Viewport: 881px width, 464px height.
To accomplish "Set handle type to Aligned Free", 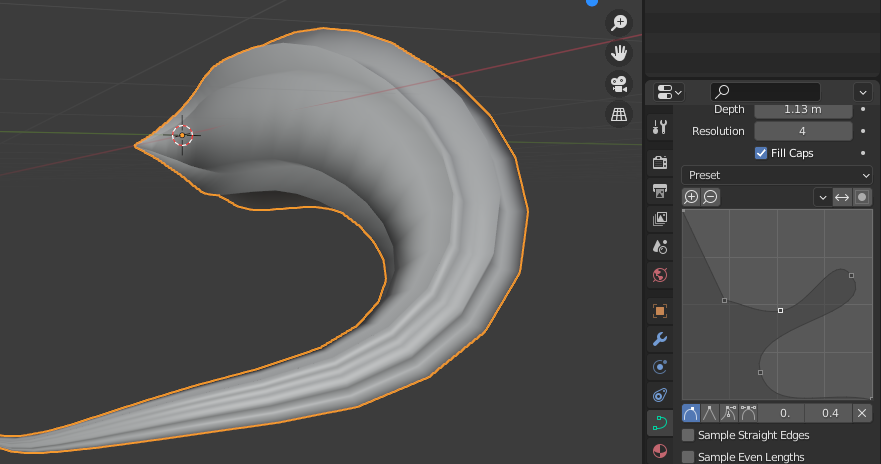I will (748, 413).
